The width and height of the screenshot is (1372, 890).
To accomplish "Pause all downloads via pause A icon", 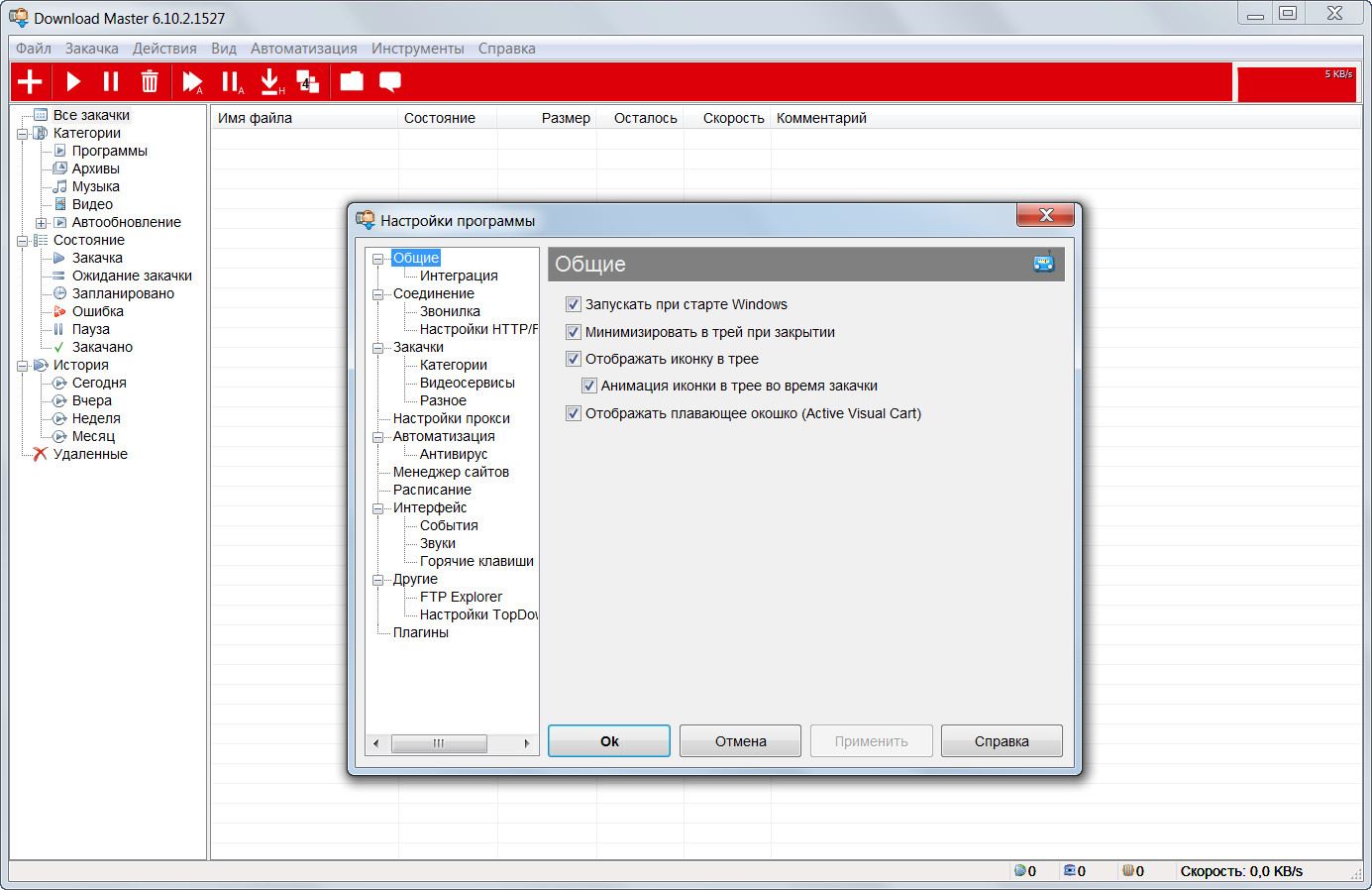I will [232, 82].
